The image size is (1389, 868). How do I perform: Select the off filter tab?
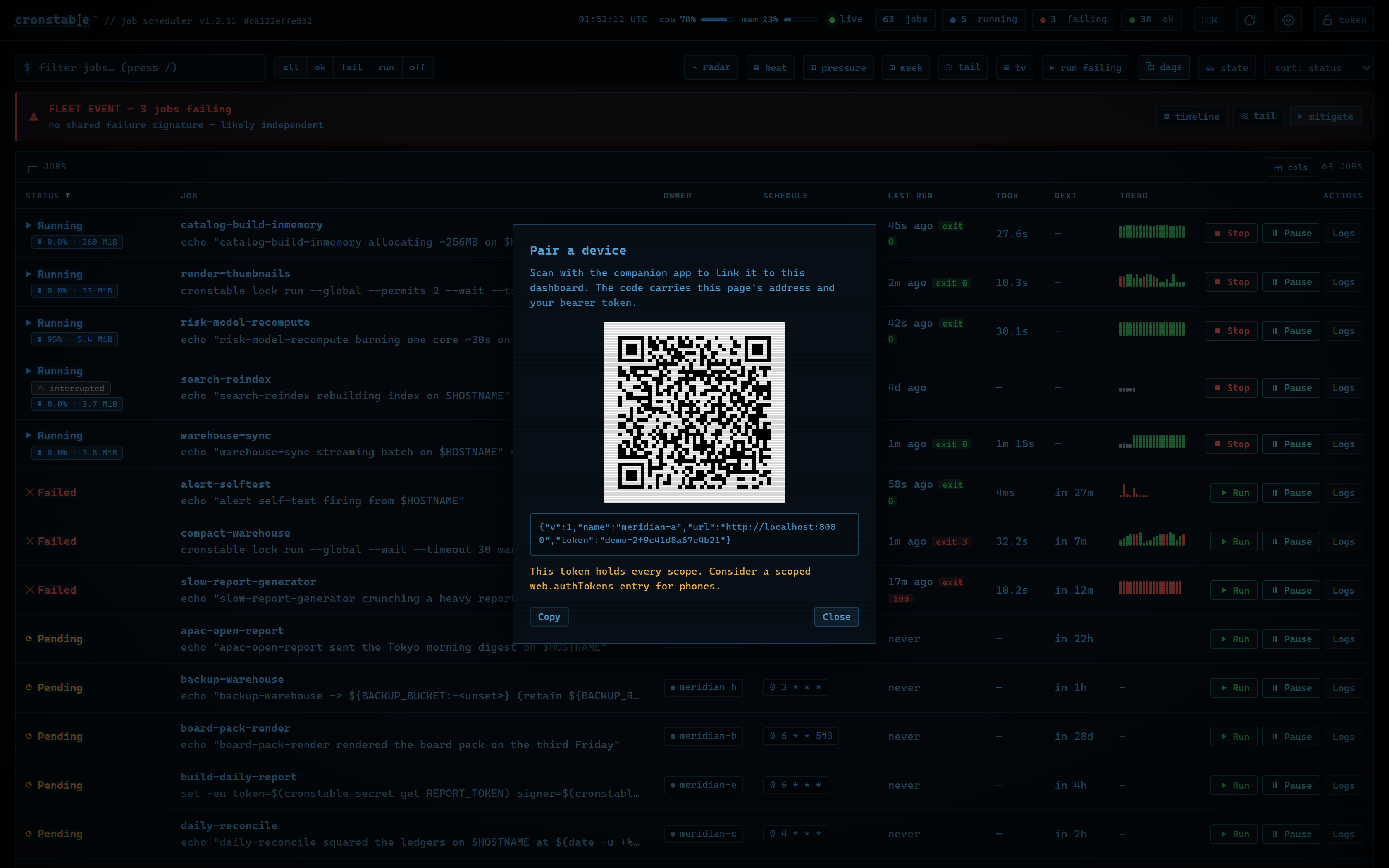coord(417,68)
